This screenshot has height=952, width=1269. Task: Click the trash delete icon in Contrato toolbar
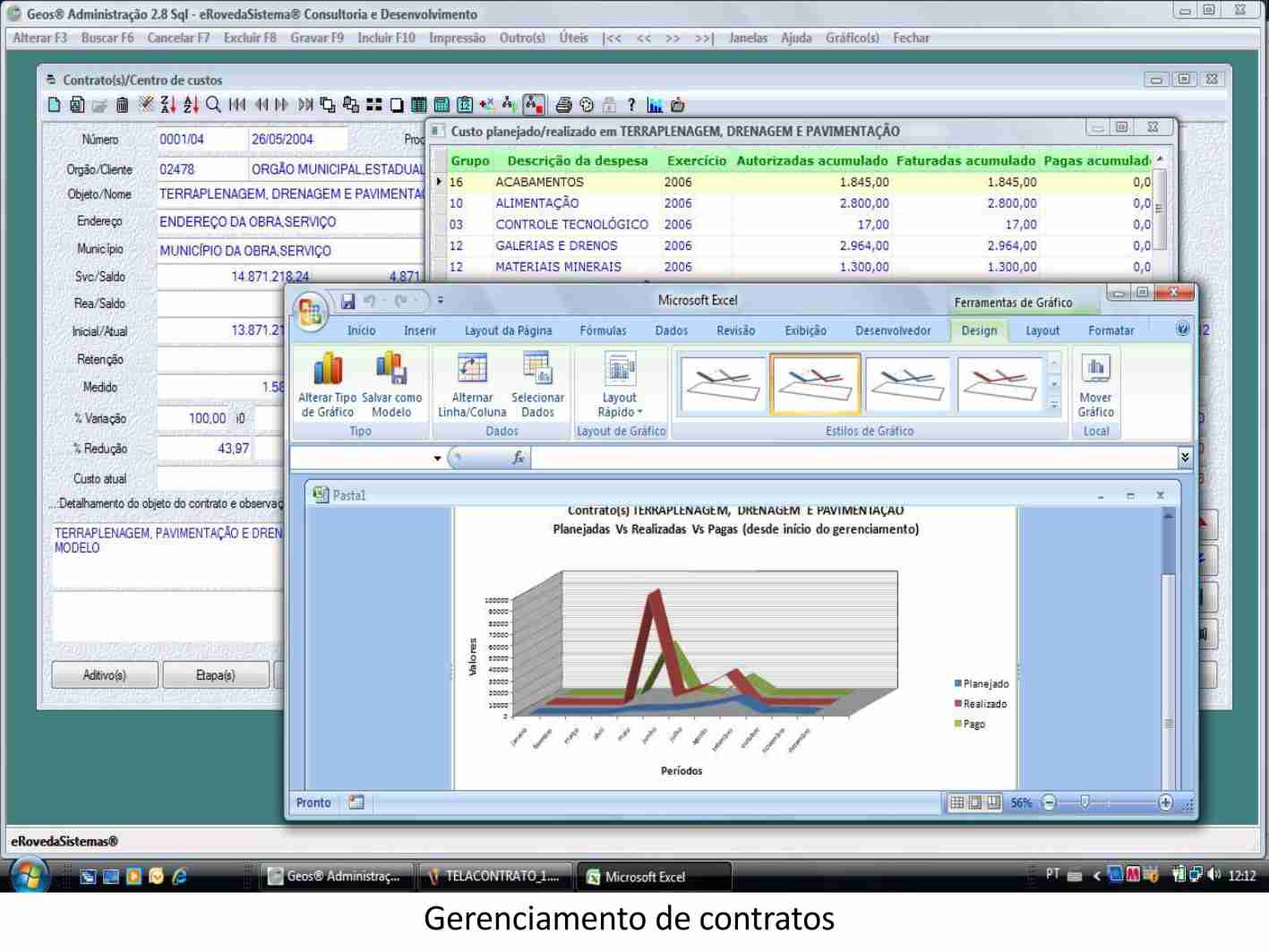(122, 105)
